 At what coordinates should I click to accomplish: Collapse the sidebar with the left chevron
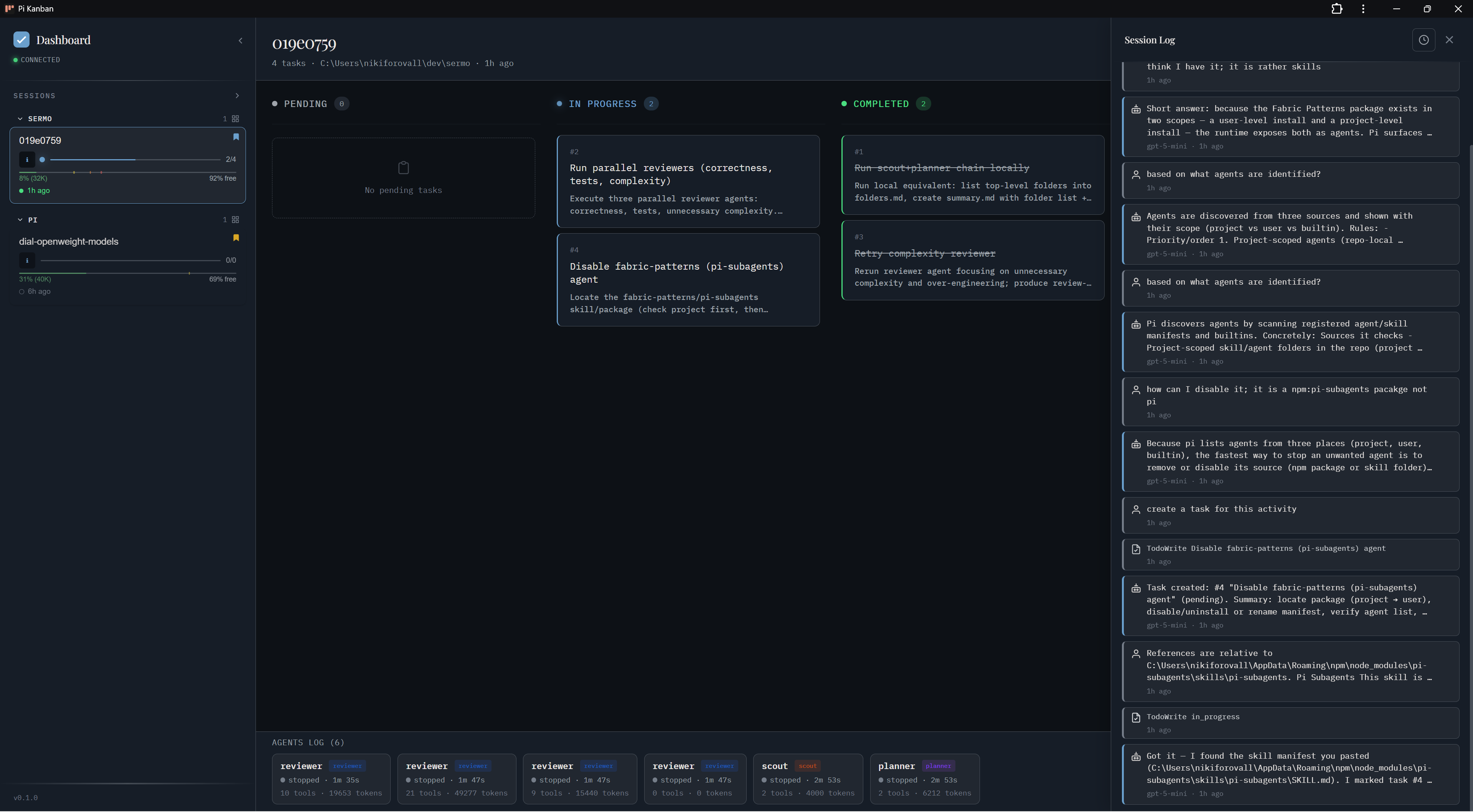[240, 41]
